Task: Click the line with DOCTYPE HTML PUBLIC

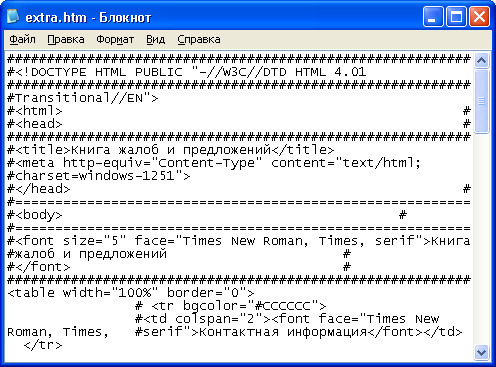Action: point(187,72)
